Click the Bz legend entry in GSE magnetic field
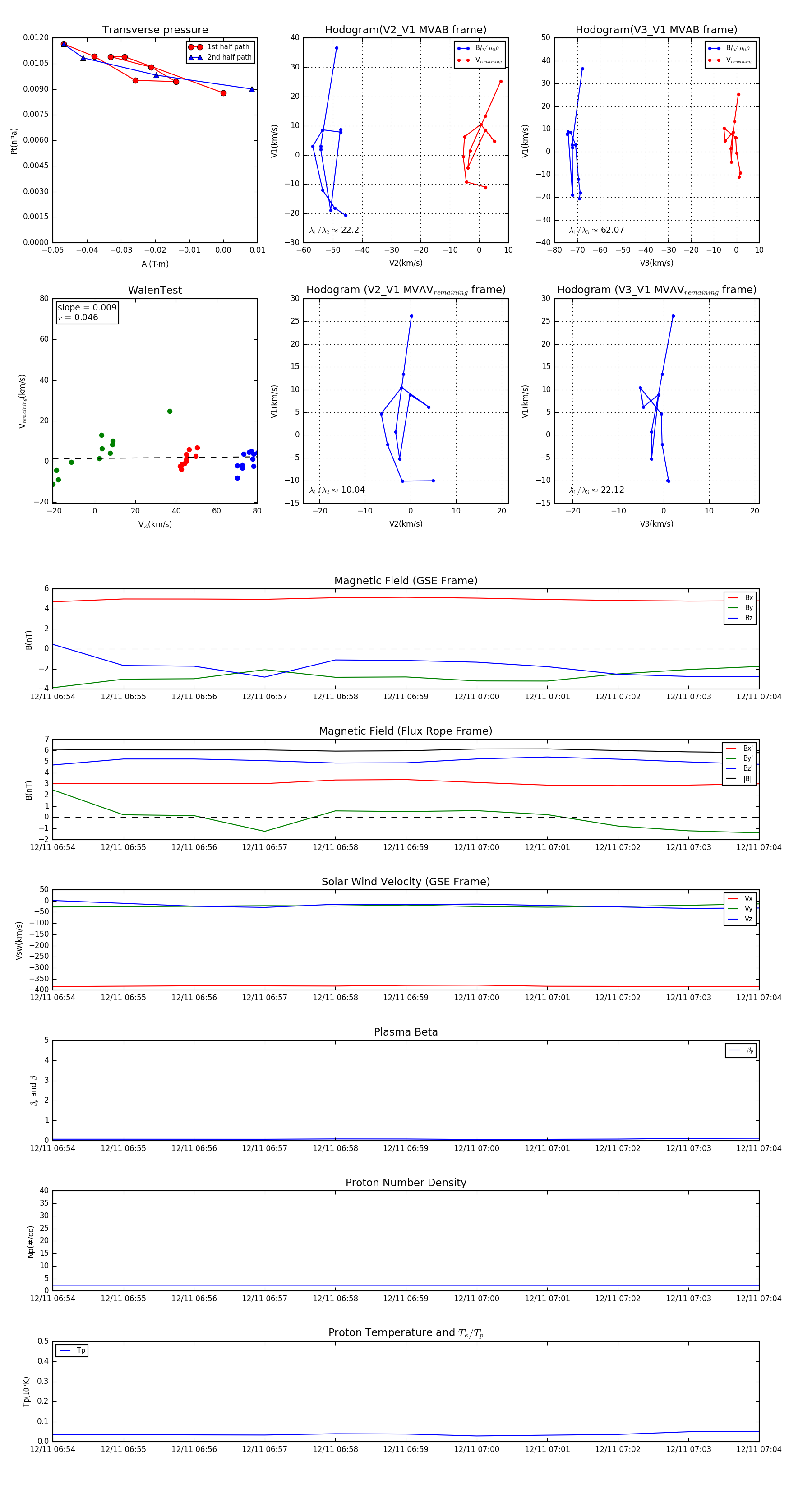This screenshot has width=812, height=1489. 740,618
